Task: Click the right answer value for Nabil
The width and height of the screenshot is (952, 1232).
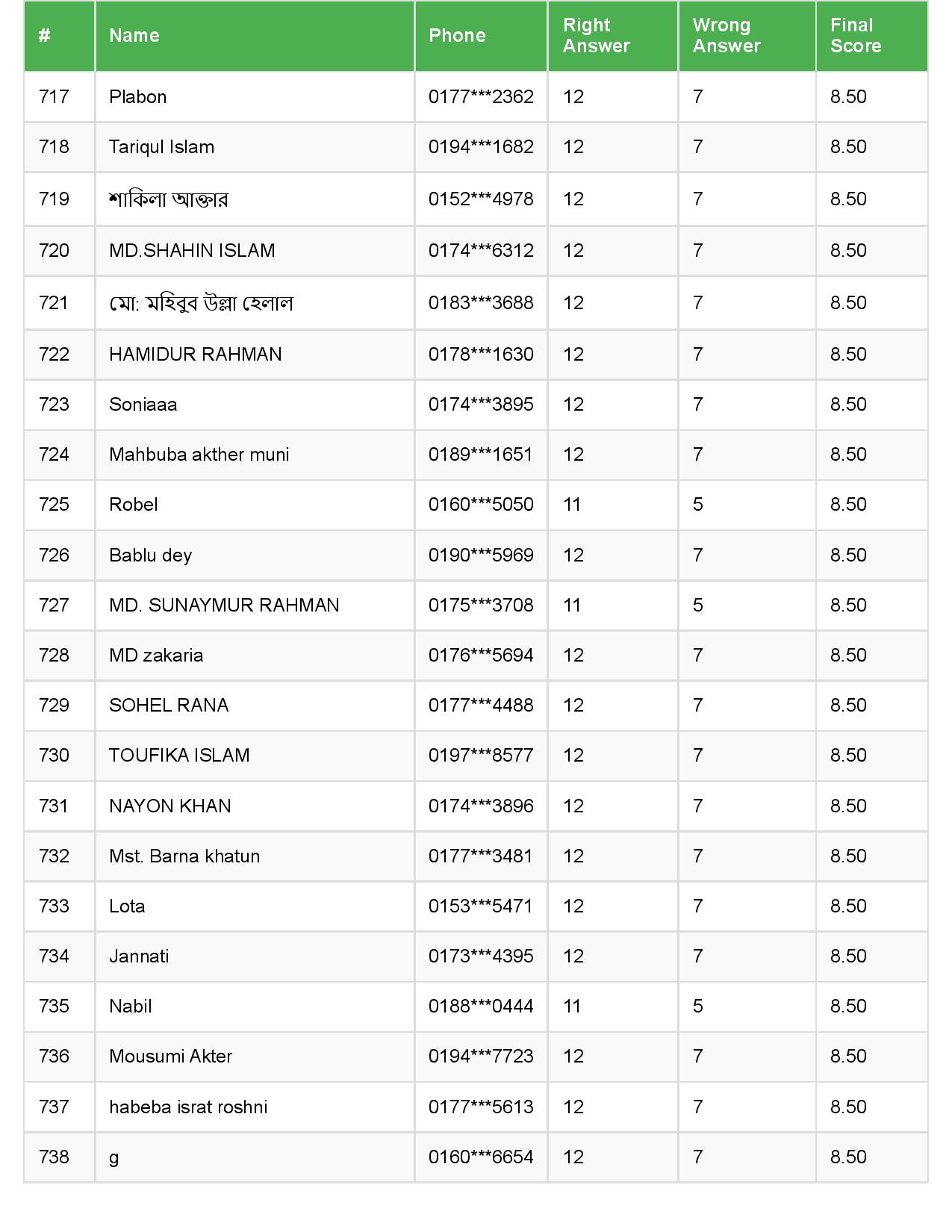Action: click(x=572, y=1007)
